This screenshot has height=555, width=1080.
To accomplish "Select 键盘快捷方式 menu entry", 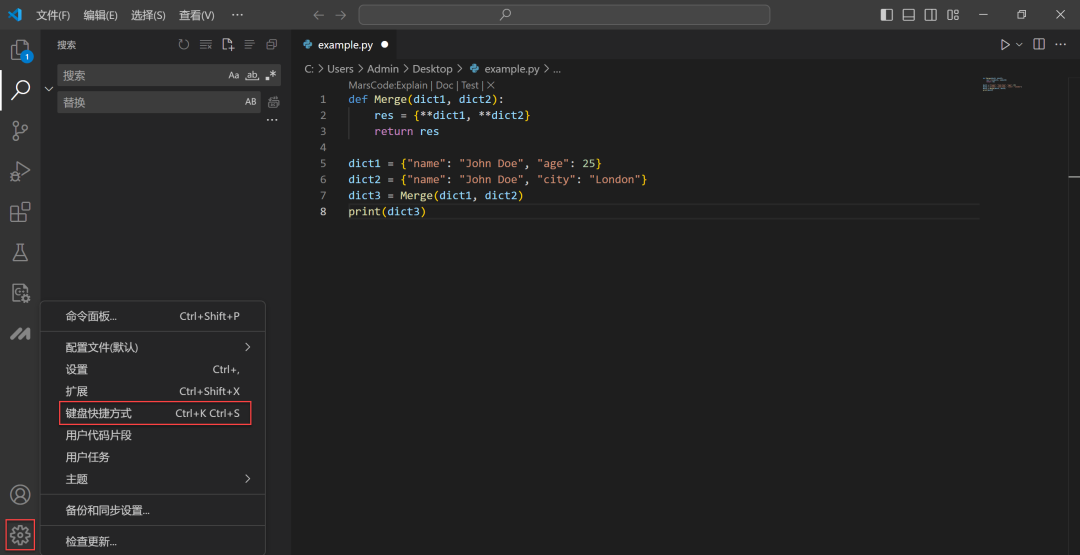I will (x=155, y=413).
